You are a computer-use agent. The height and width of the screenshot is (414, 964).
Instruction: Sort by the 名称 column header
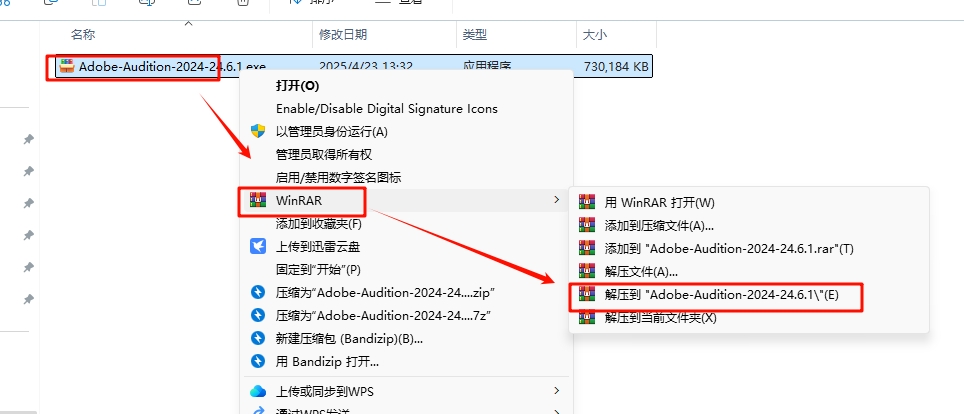[x=83, y=35]
